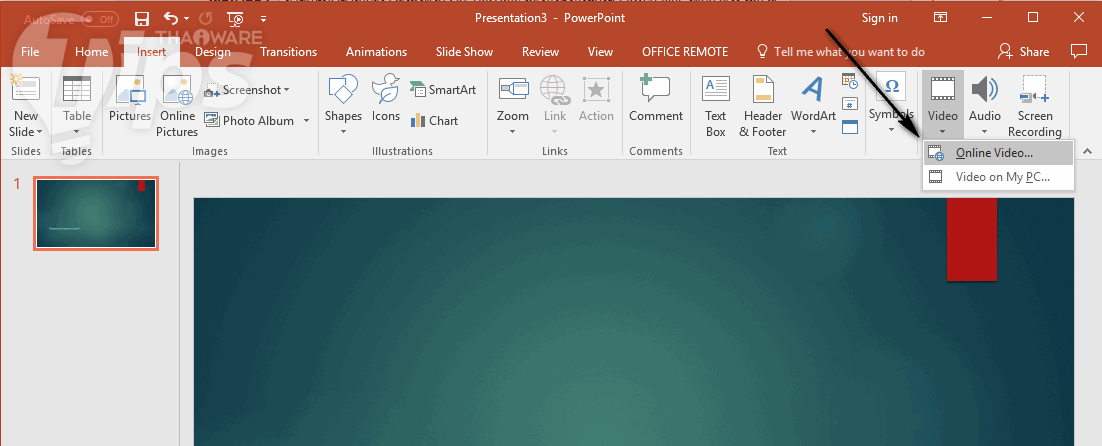
Task: Start slideshow from beginning icon
Action: [x=236, y=19]
